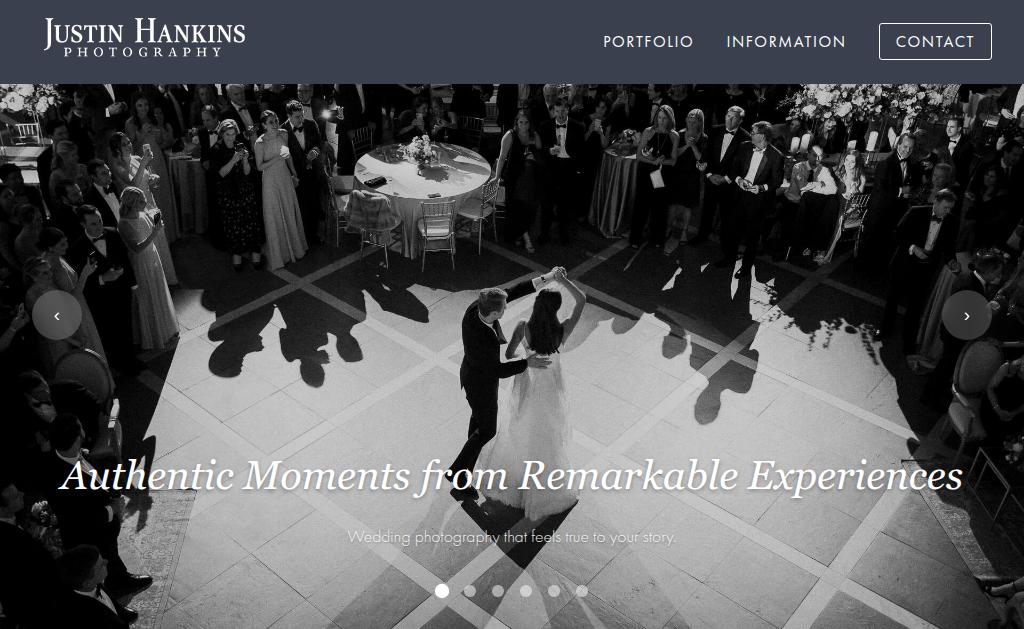Click the outlined Contact button

935,42
